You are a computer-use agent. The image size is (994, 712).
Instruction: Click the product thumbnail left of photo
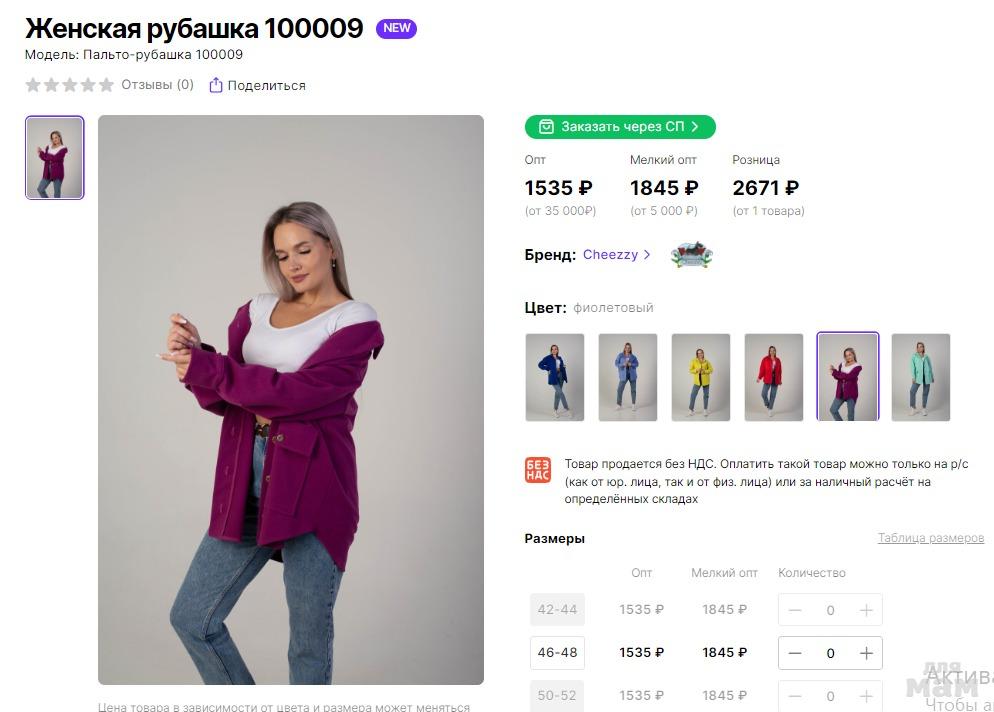55,158
